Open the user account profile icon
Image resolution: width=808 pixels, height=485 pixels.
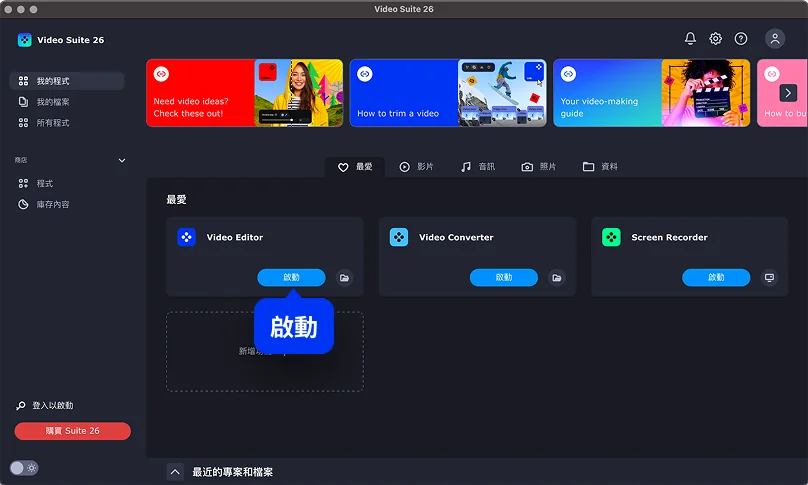coord(775,38)
